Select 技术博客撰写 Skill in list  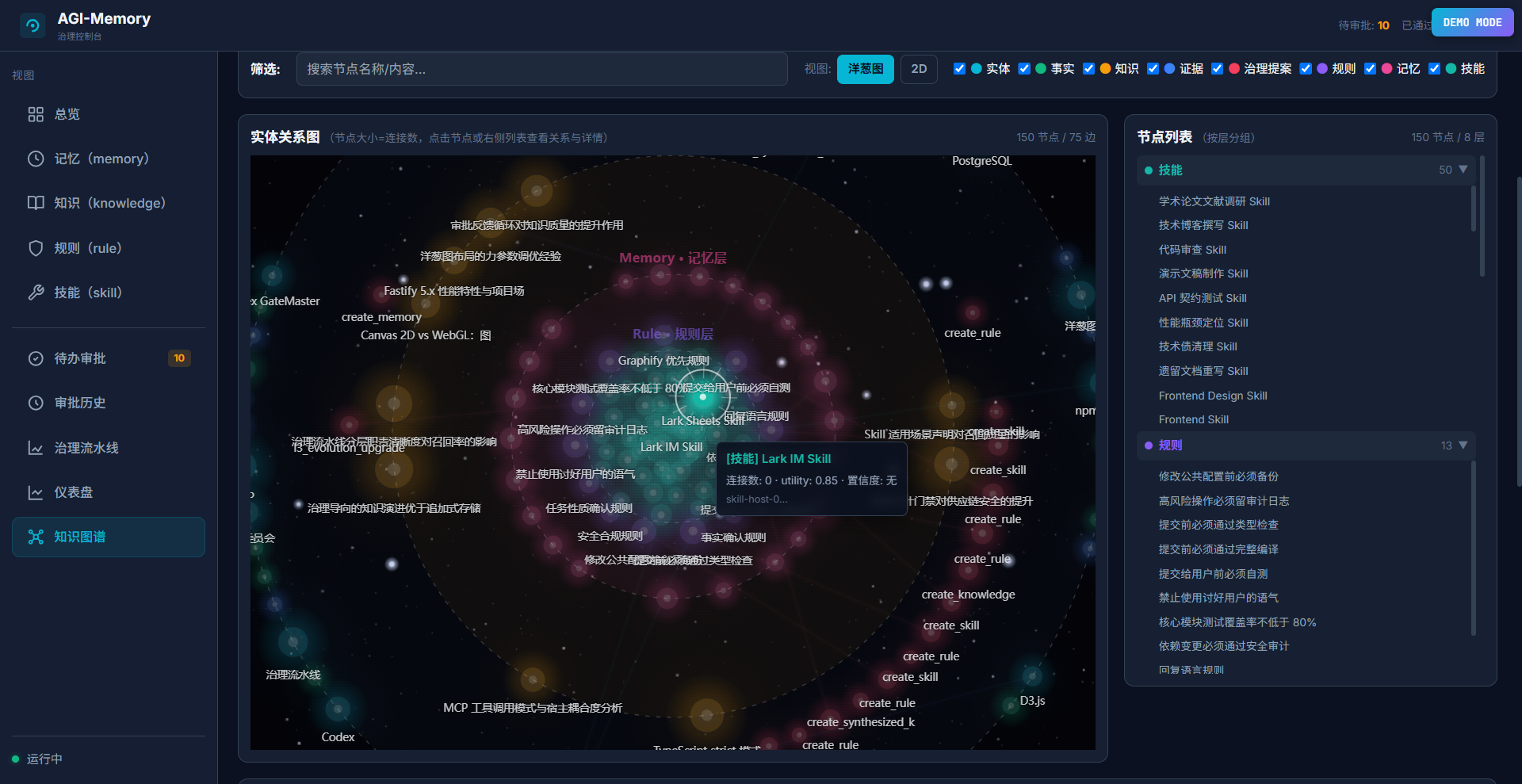pos(1203,225)
